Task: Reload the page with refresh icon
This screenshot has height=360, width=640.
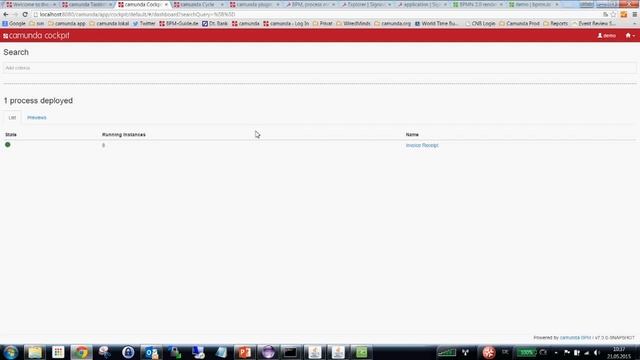Action: pyautogui.click(x=25, y=14)
